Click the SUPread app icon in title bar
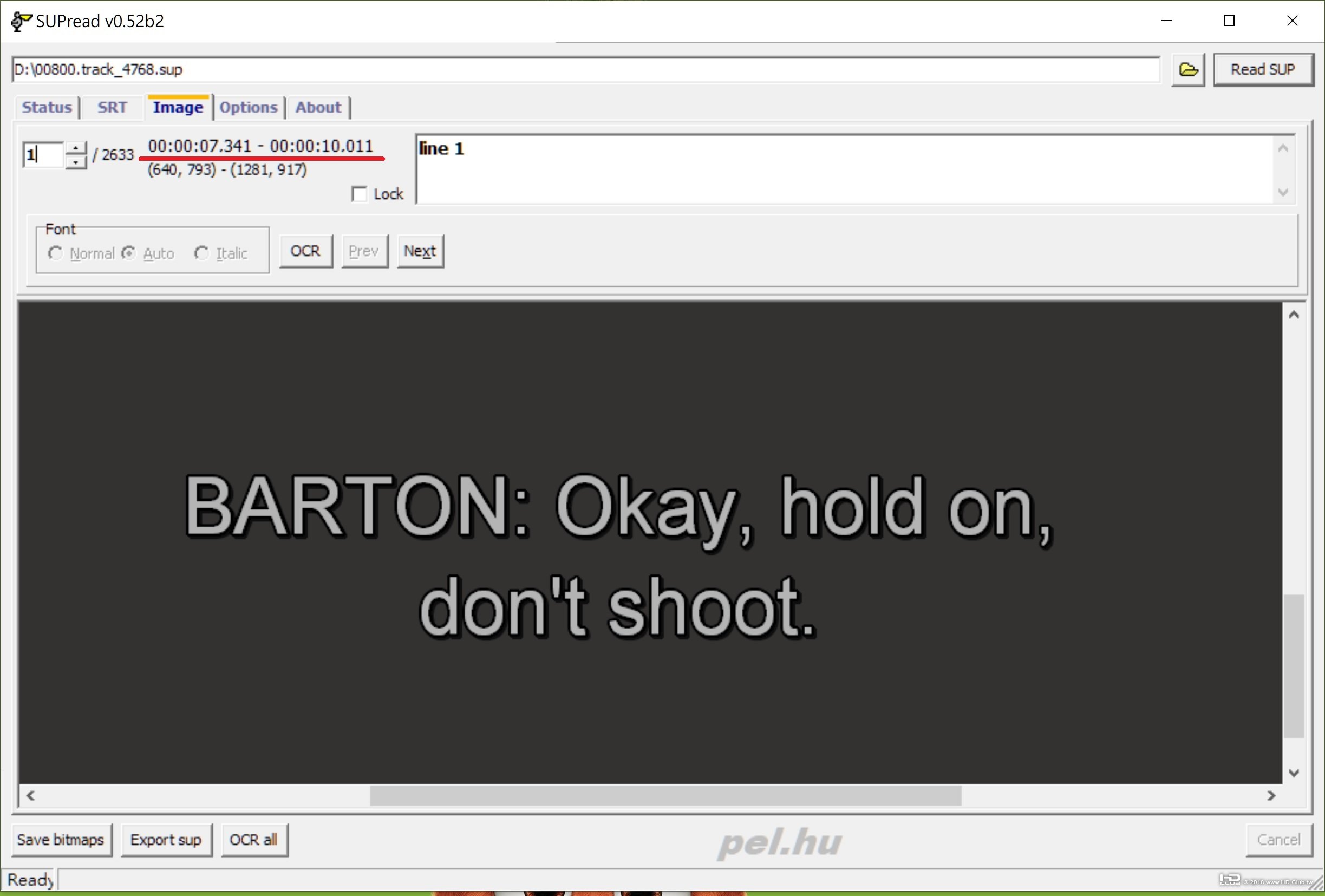This screenshot has height=896, width=1325. pos(21,22)
